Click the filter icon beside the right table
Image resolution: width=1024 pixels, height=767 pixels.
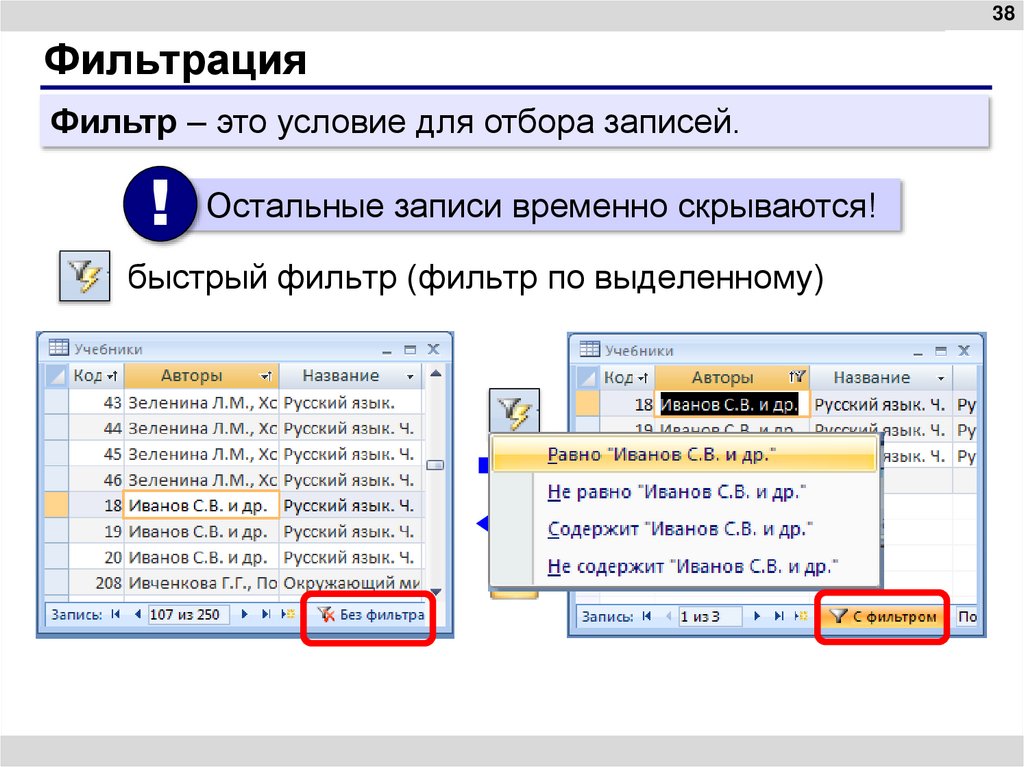[515, 410]
